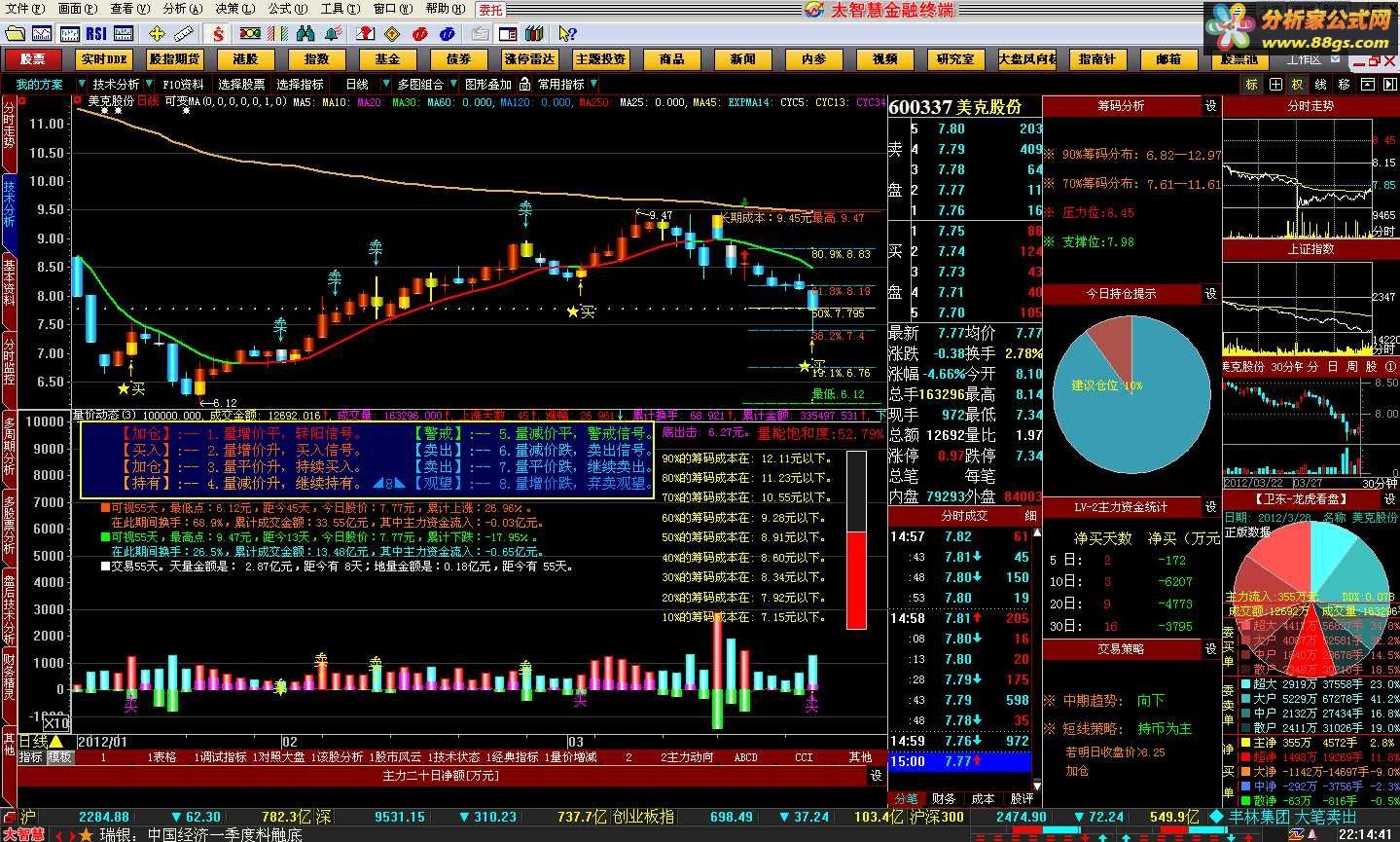
Task: Click the window layout toolbar icon
Action: (x=507, y=34)
